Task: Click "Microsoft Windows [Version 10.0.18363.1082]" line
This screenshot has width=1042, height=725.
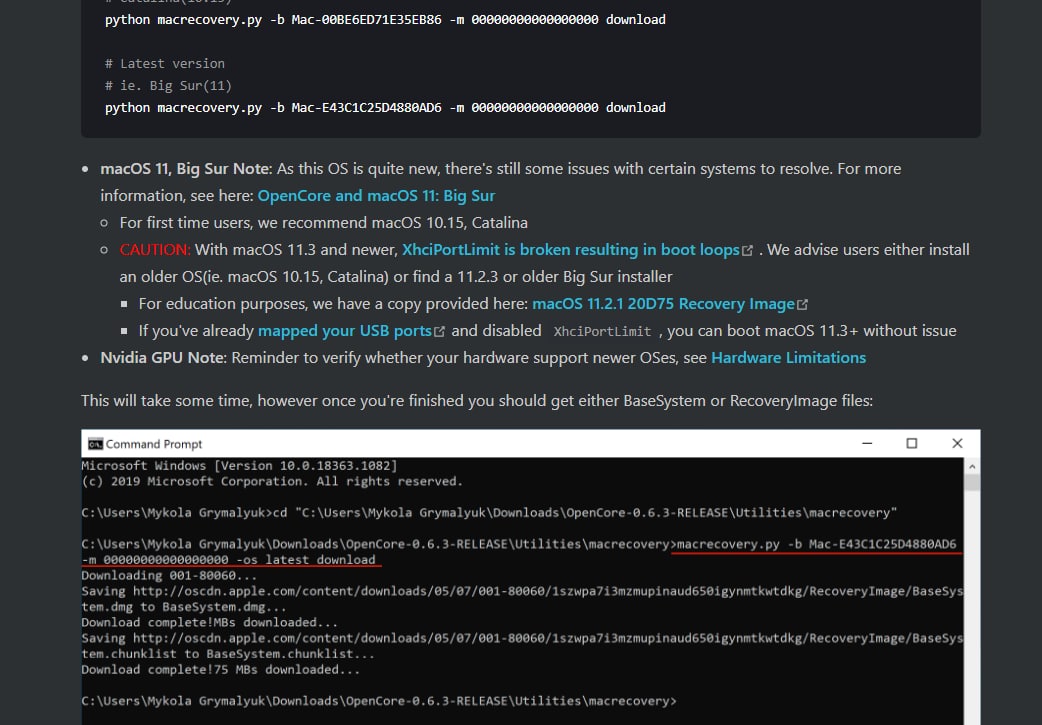Action: [x=239, y=466]
